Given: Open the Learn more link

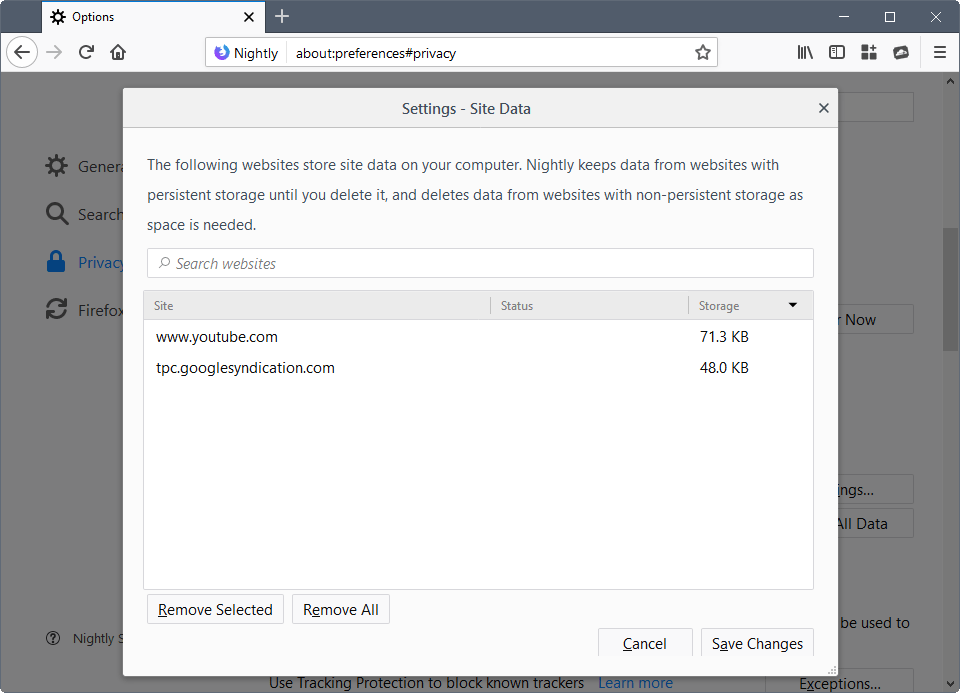Looking at the screenshot, I should click(x=635, y=682).
